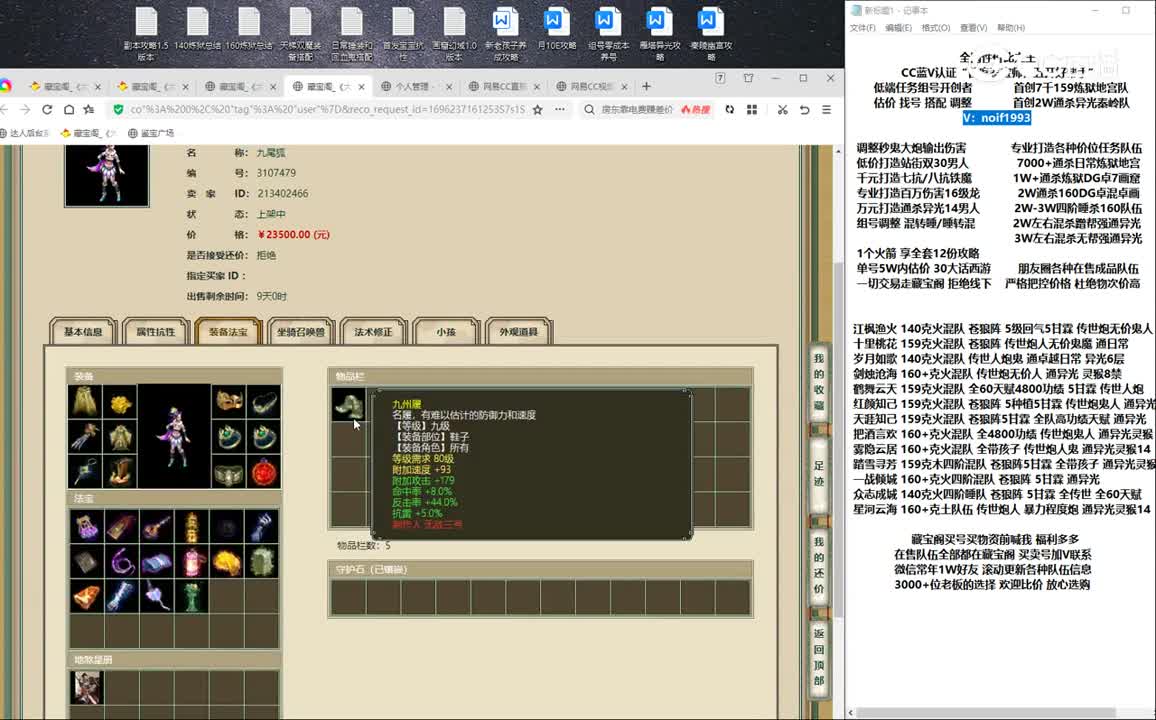Viewport: 1156px width, 720px height.
Task: Open desktop file 首发宝宝抗性
Action: point(403,34)
